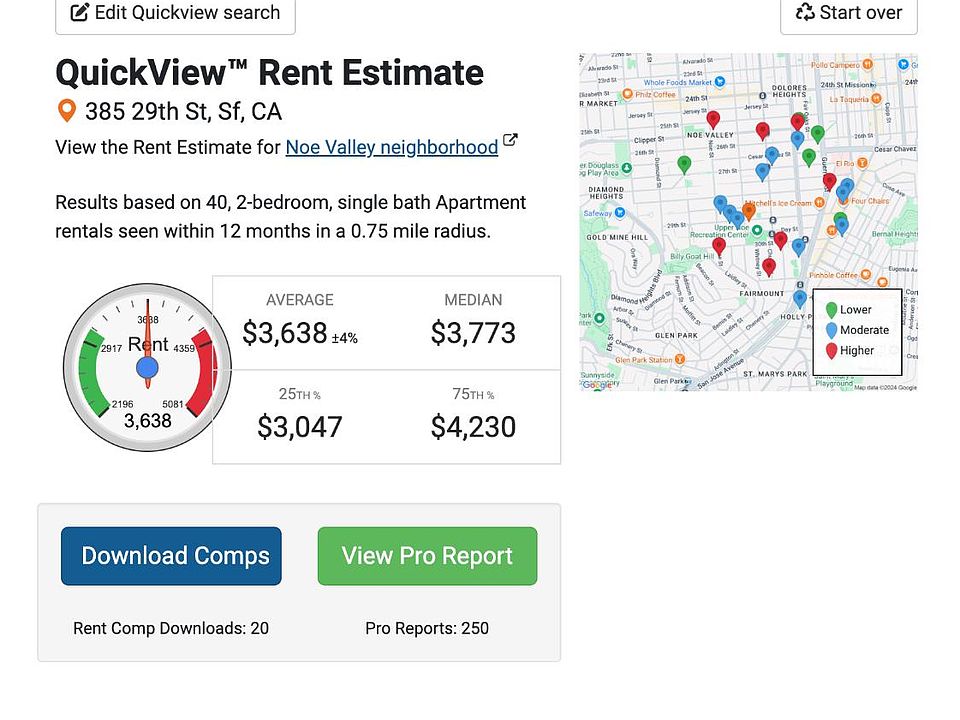Select the Mitchell's Ice Cream restaurant icon

[x=819, y=203]
